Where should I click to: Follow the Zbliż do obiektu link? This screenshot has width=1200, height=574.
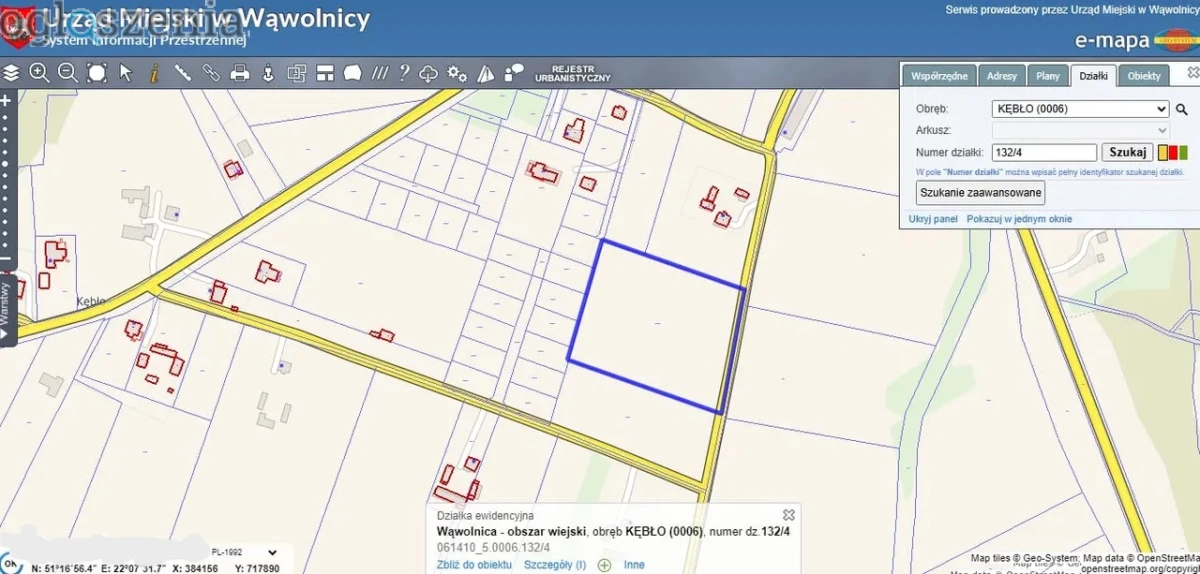475,565
